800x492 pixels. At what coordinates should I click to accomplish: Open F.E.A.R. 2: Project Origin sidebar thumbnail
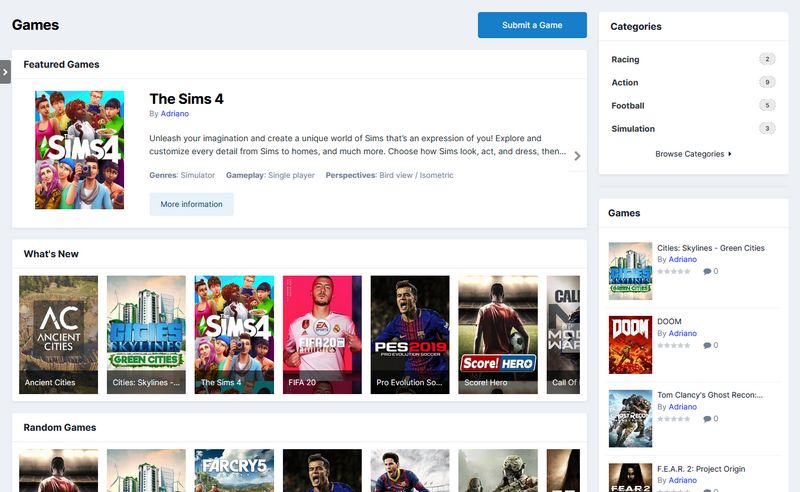click(x=630, y=478)
